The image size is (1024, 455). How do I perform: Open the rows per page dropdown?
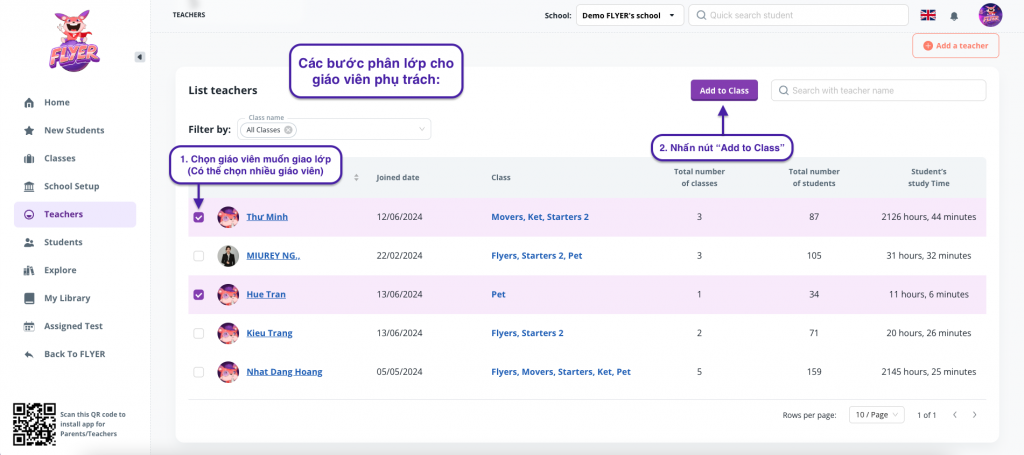(x=876, y=414)
